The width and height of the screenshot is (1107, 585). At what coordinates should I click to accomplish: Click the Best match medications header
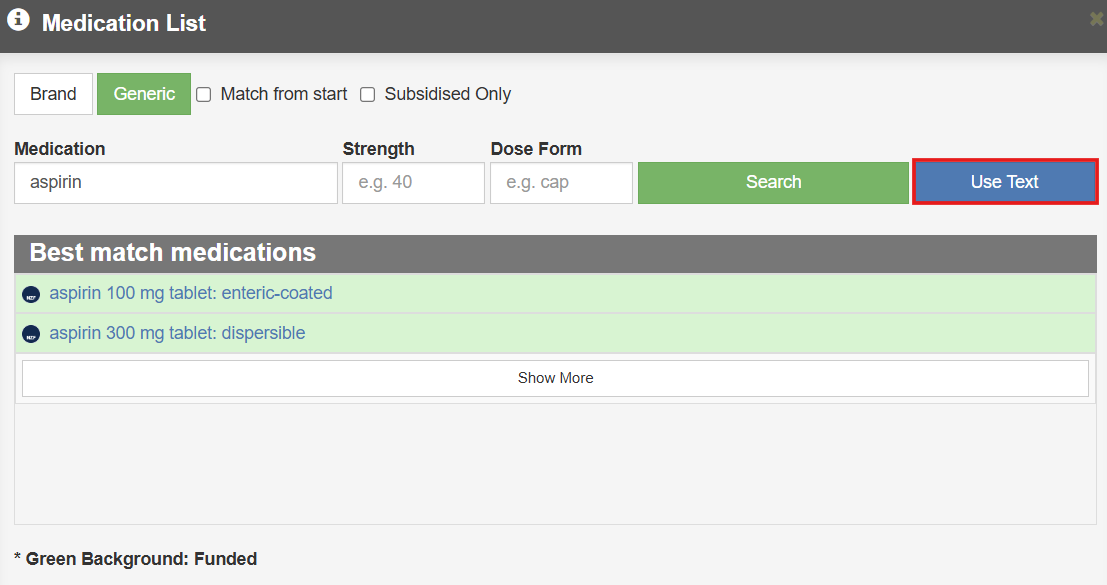tap(173, 253)
